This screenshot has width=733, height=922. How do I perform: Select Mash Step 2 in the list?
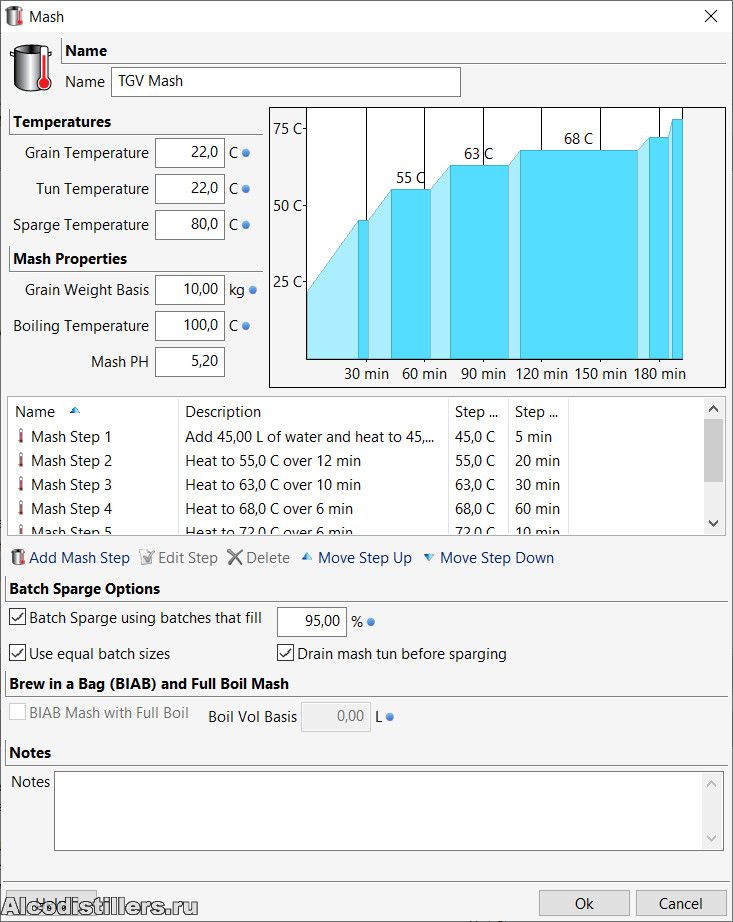tap(71, 461)
